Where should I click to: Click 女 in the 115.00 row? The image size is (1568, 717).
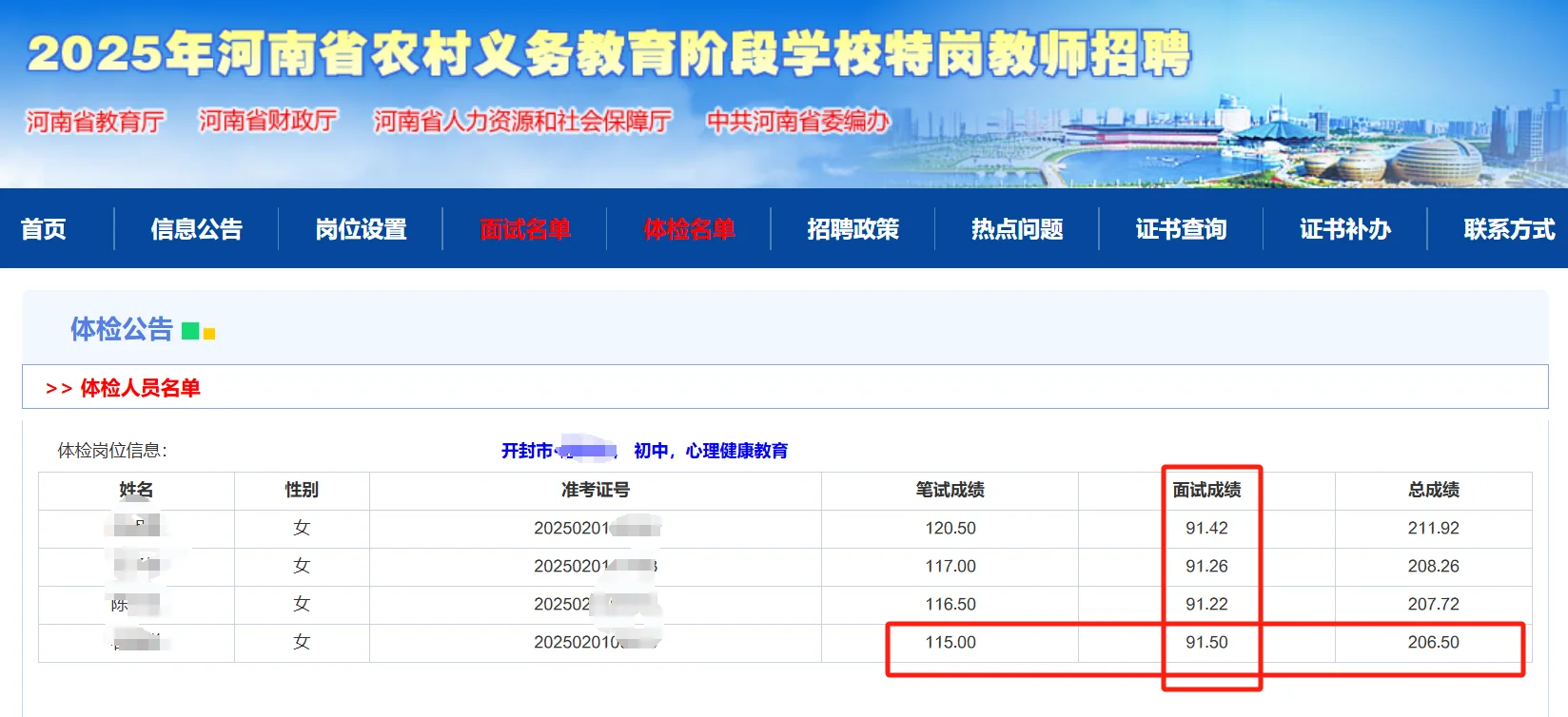pos(302,642)
